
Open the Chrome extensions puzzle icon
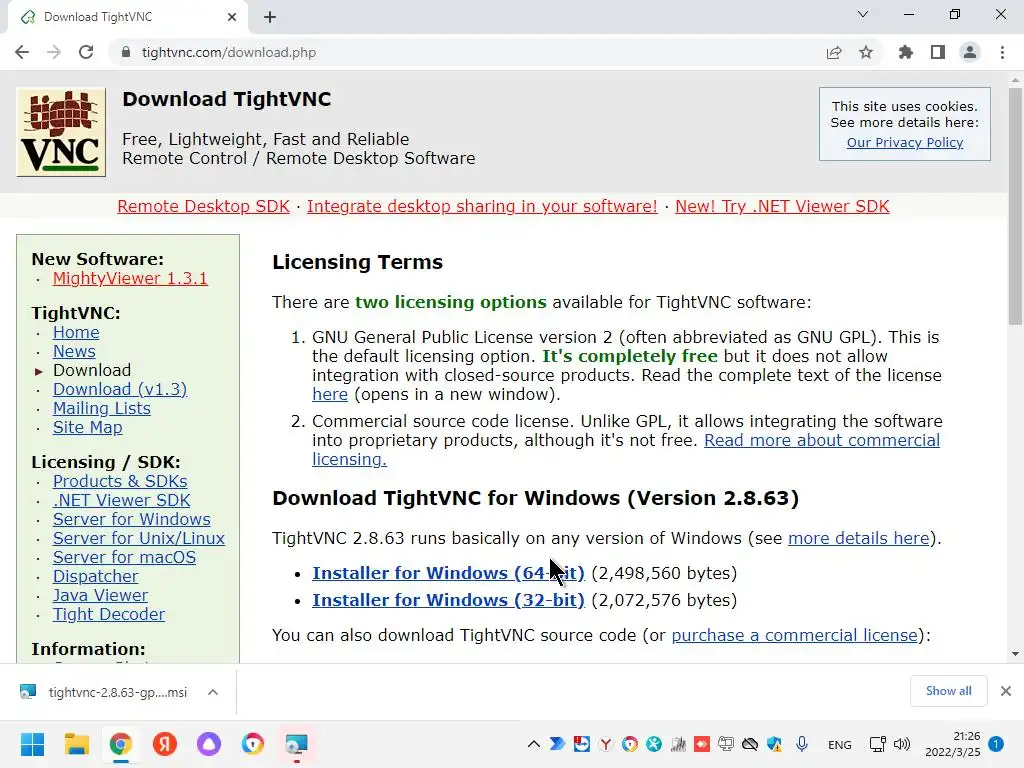point(906,52)
